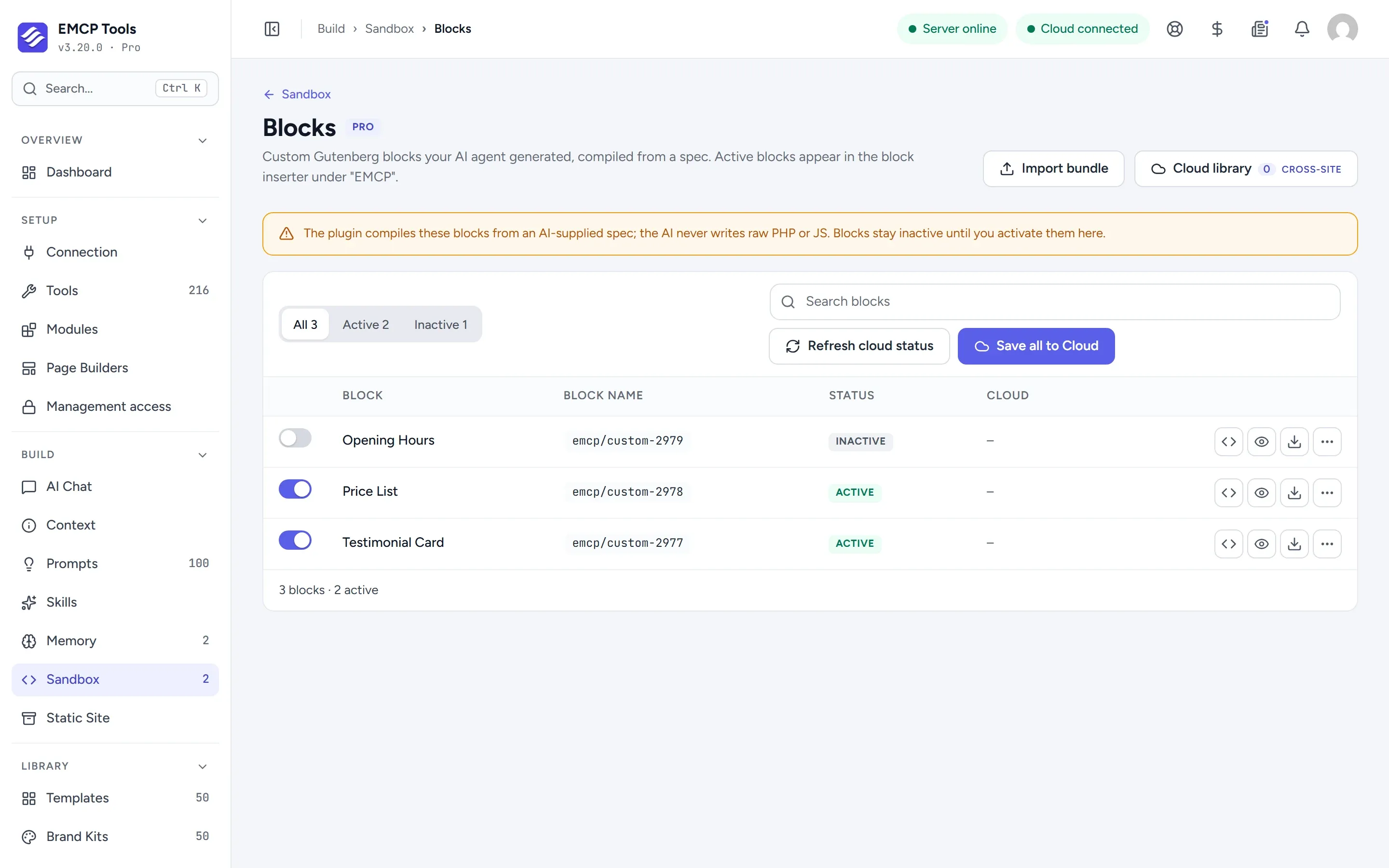The height and width of the screenshot is (868, 1389).
Task: Collapse the sidebar panel icon
Action: pos(272,29)
